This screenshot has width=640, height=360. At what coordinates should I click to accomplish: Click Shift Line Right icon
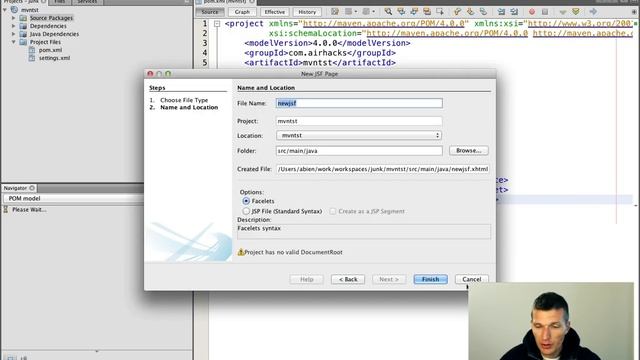(514, 12)
